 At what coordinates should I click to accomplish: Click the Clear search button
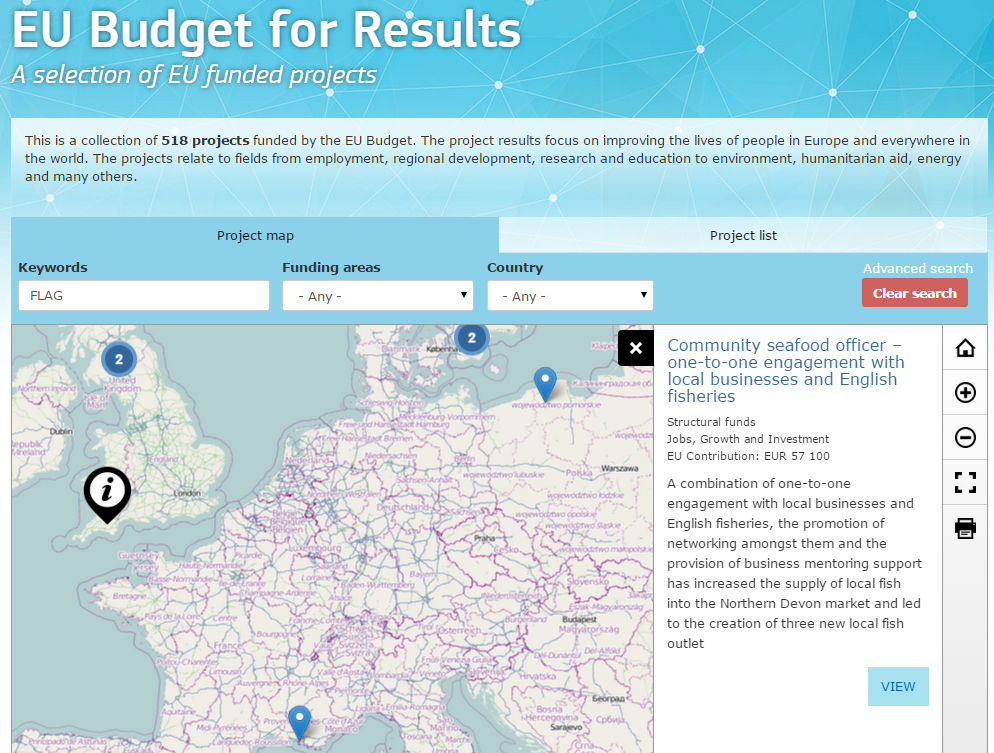pos(914,293)
